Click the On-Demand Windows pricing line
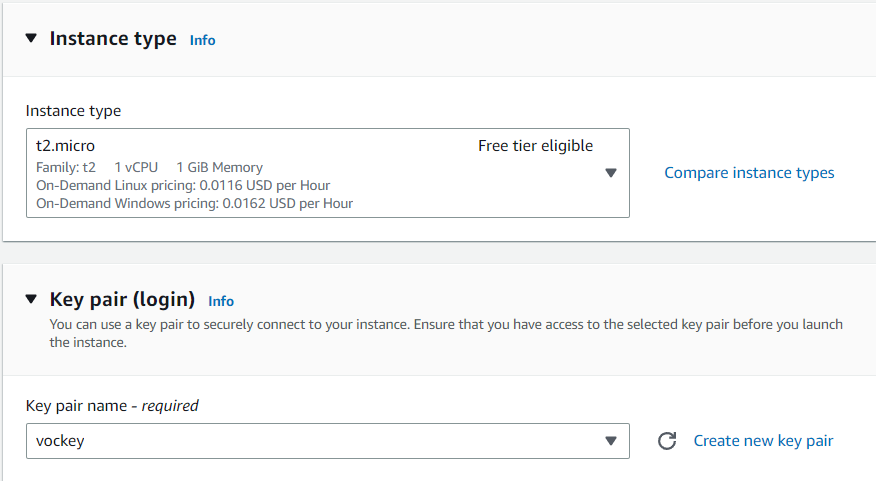This screenshot has height=481, width=876. (x=194, y=203)
